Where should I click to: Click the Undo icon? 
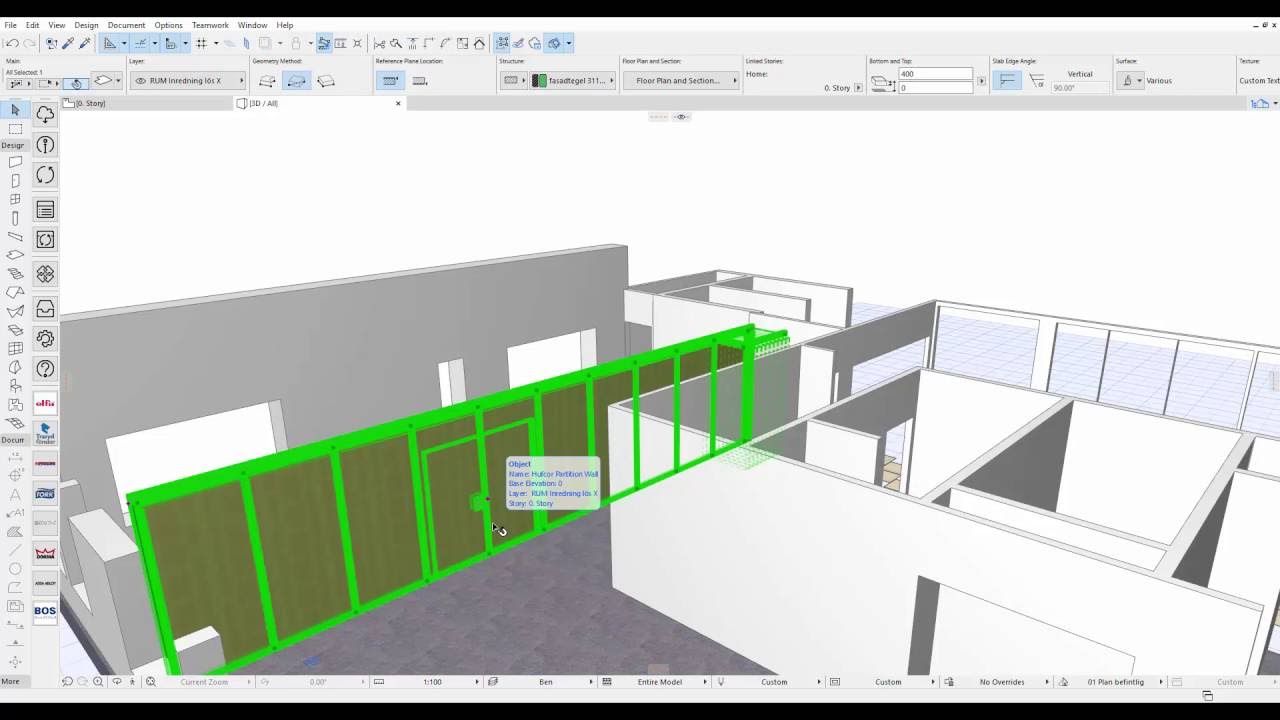point(12,43)
